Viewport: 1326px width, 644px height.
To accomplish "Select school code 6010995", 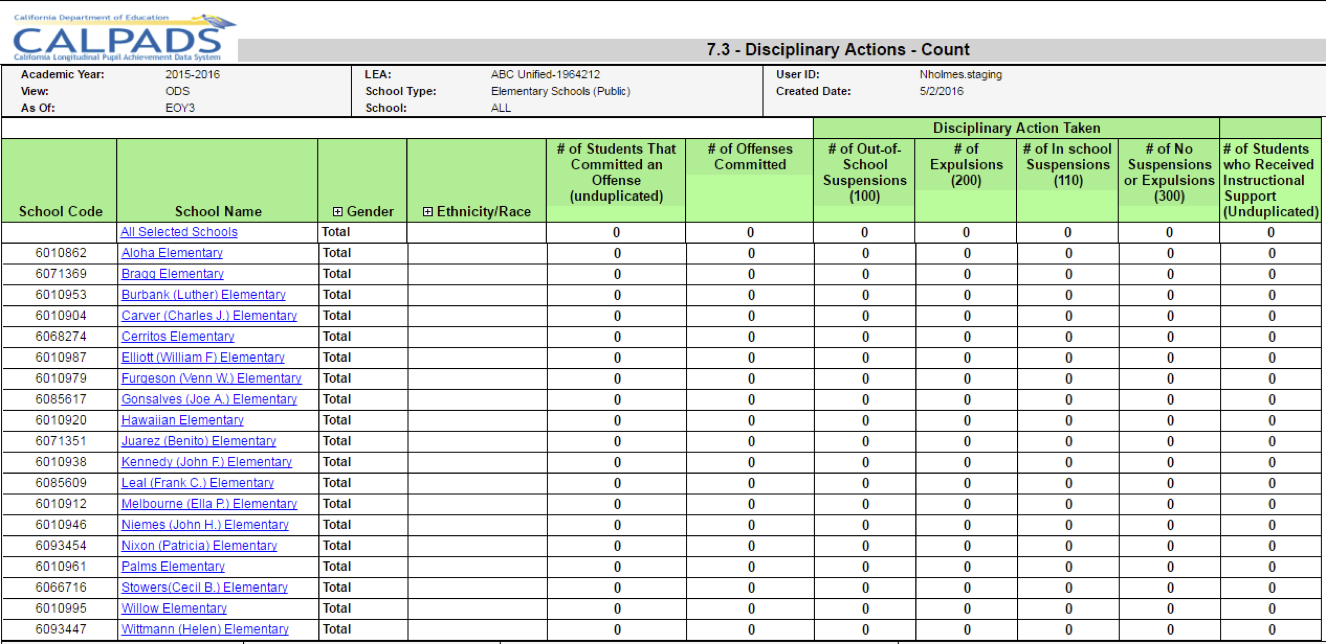I will coord(61,609).
